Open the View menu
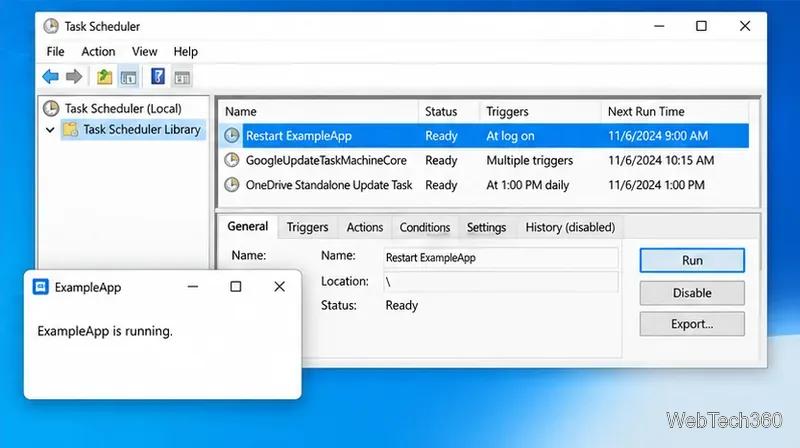Image resolution: width=800 pixels, height=448 pixels. pyautogui.click(x=144, y=52)
